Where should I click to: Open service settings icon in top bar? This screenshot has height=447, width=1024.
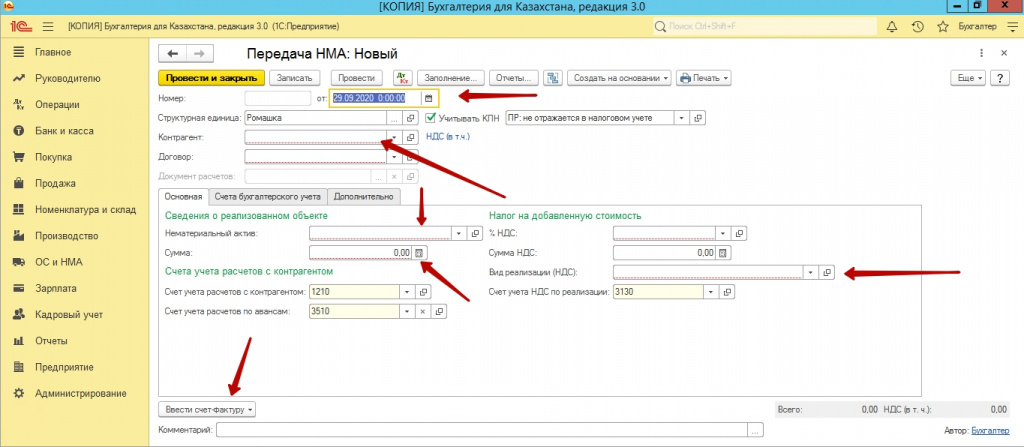1012,27
